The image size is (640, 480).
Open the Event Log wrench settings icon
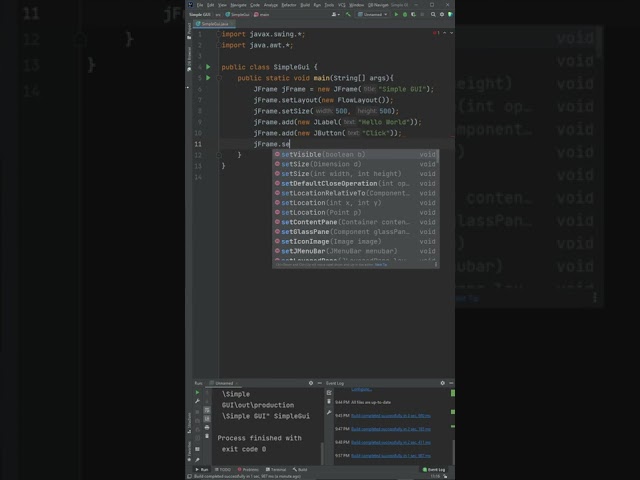coord(329,412)
